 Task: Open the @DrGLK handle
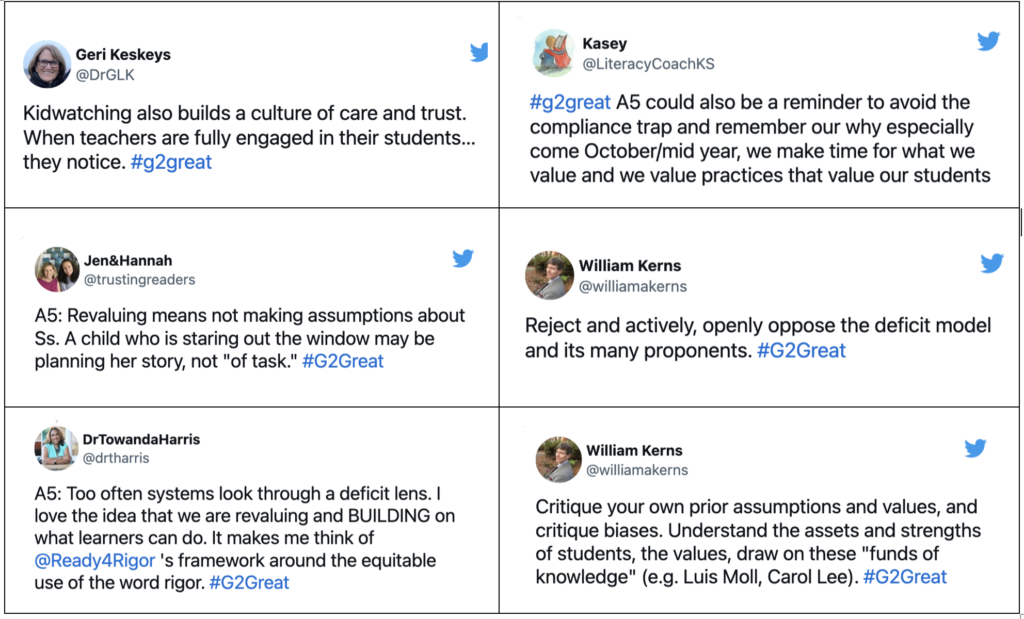pyautogui.click(x=105, y=74)
